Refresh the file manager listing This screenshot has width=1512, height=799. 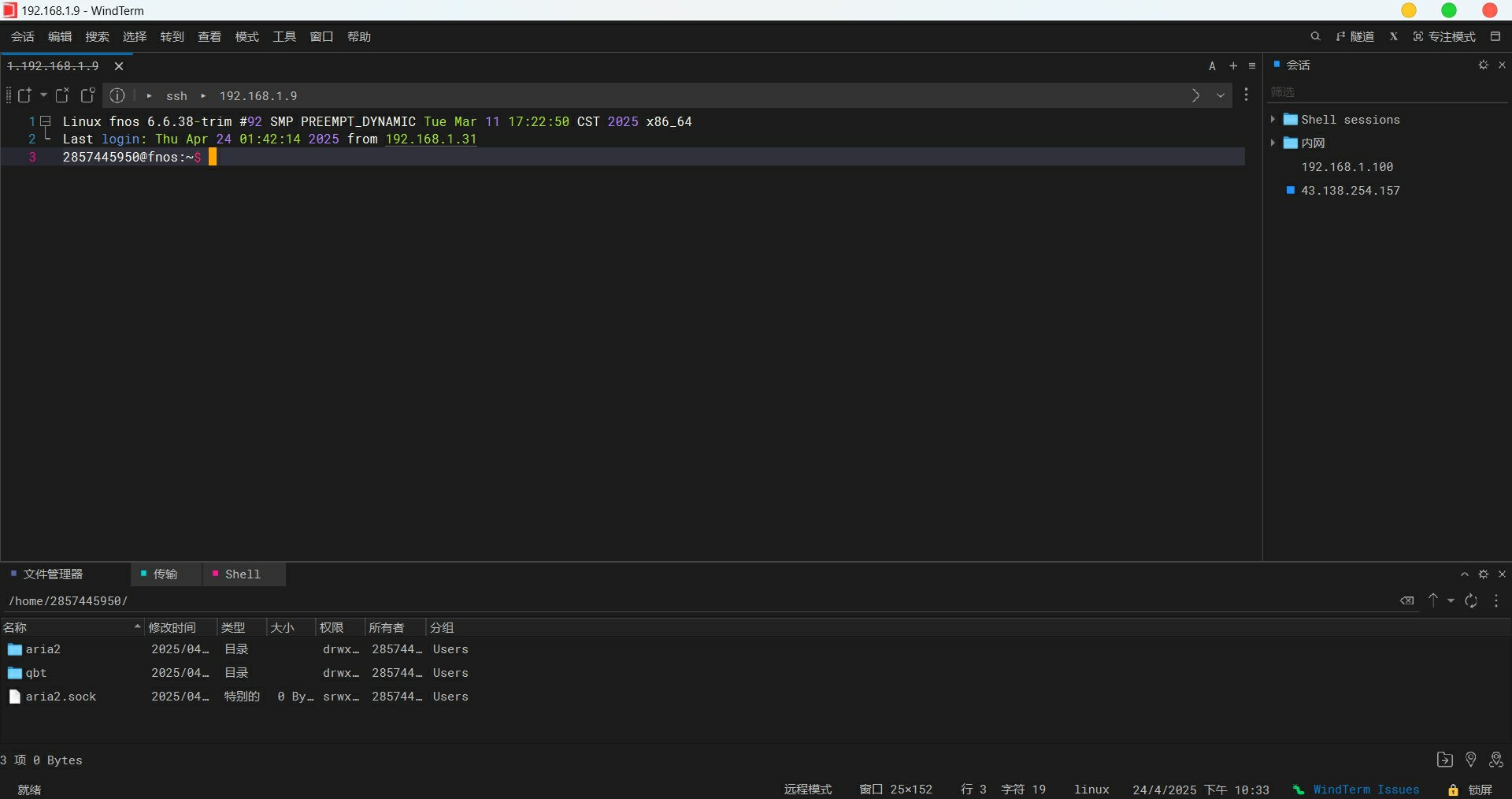coord(1470,601)
